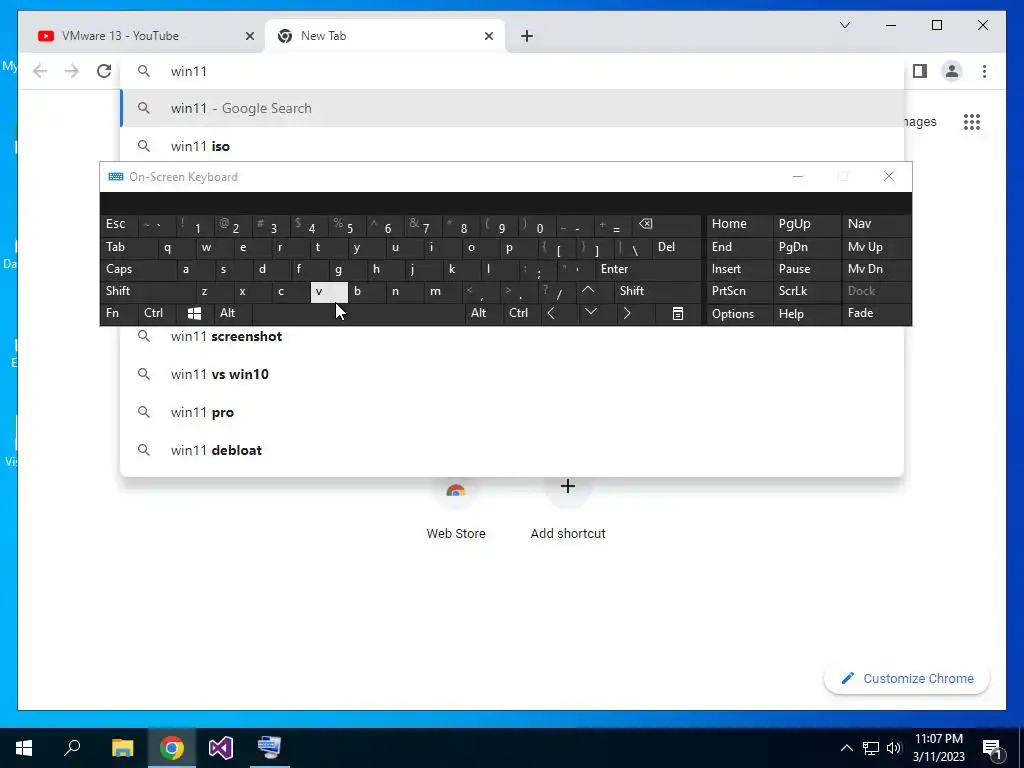Toggle left Shift on the On-Screen Keyboard
Image resolution: width=1024 pixels, height=768 pixels.
coord(148,291)
